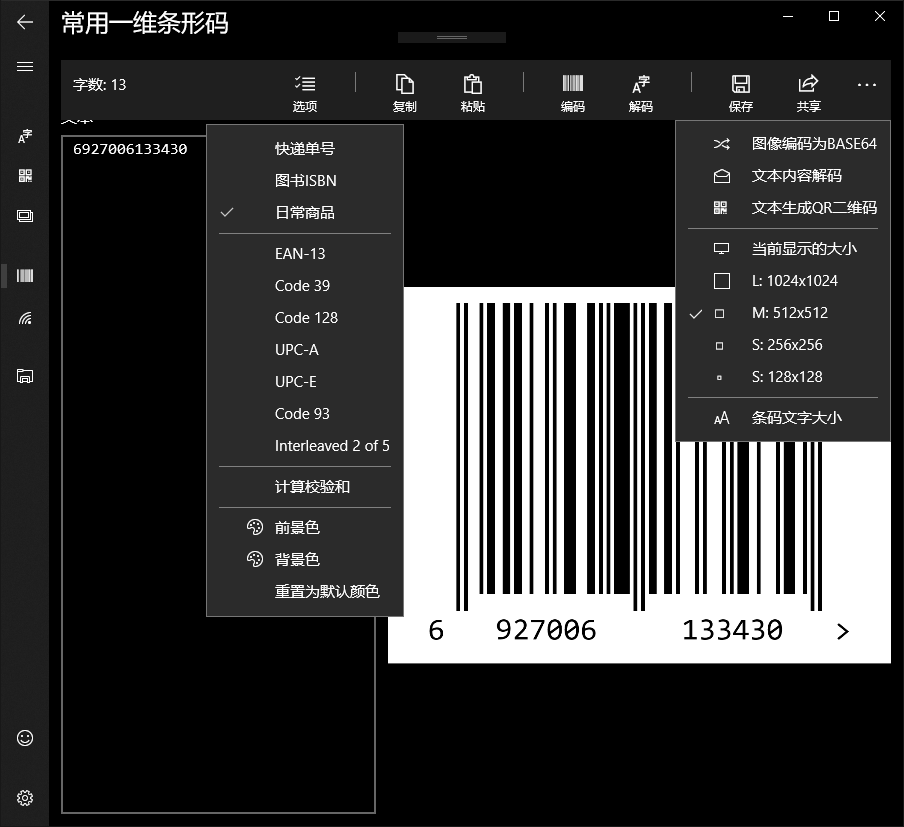Image resolution: width=904 pixels, height=827 pixels.
Task: Click the 字数: 13 character count label
Action: click(x=100, y=85)
